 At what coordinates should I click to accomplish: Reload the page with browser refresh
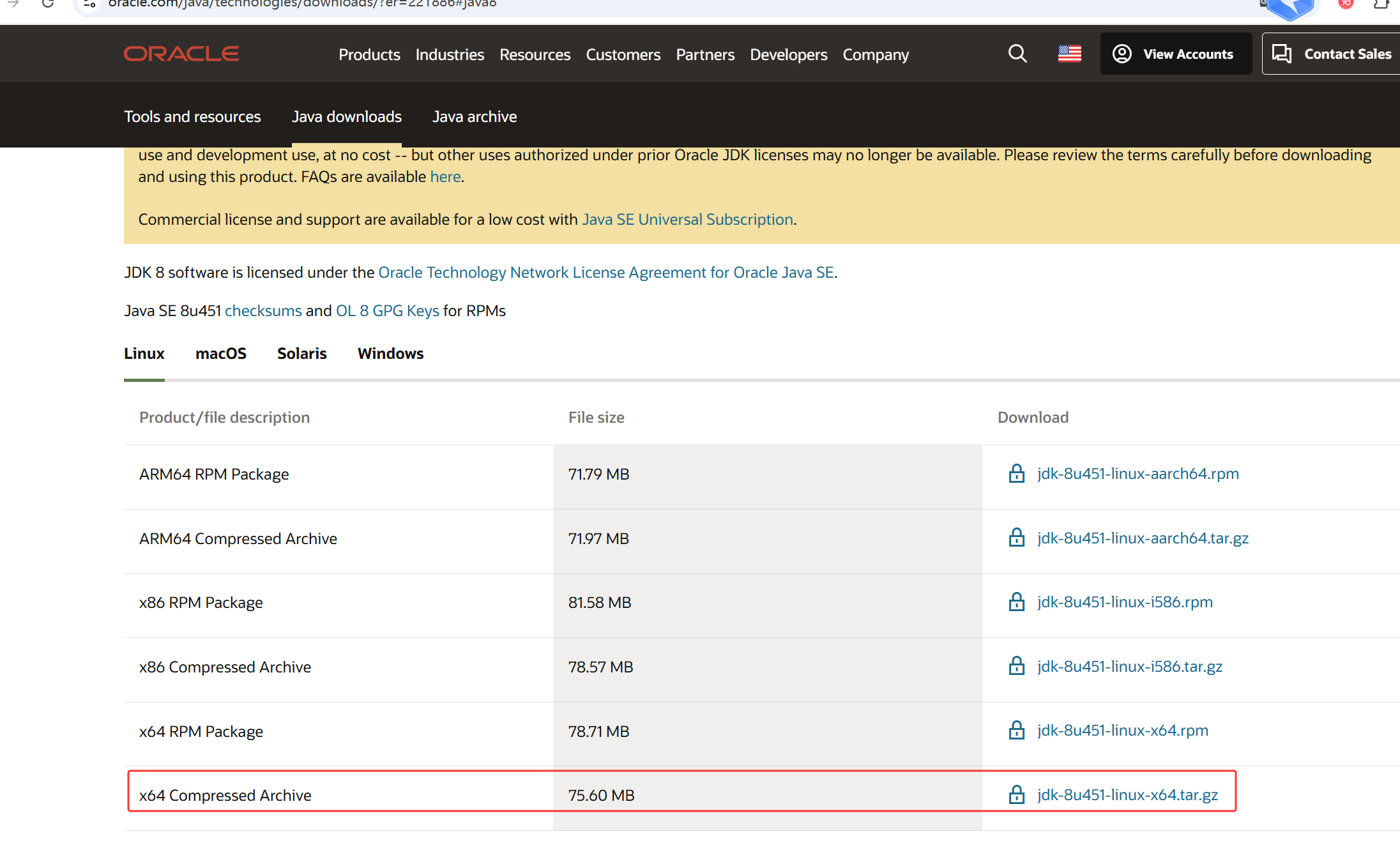point(48,4)
